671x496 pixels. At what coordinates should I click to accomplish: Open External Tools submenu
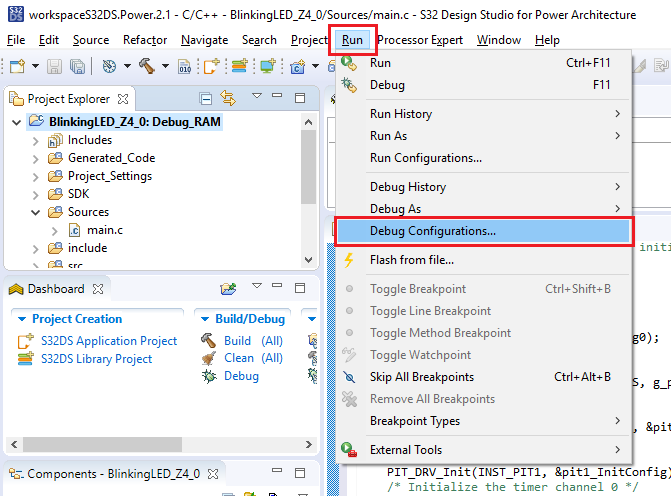[x=484, y=450]
